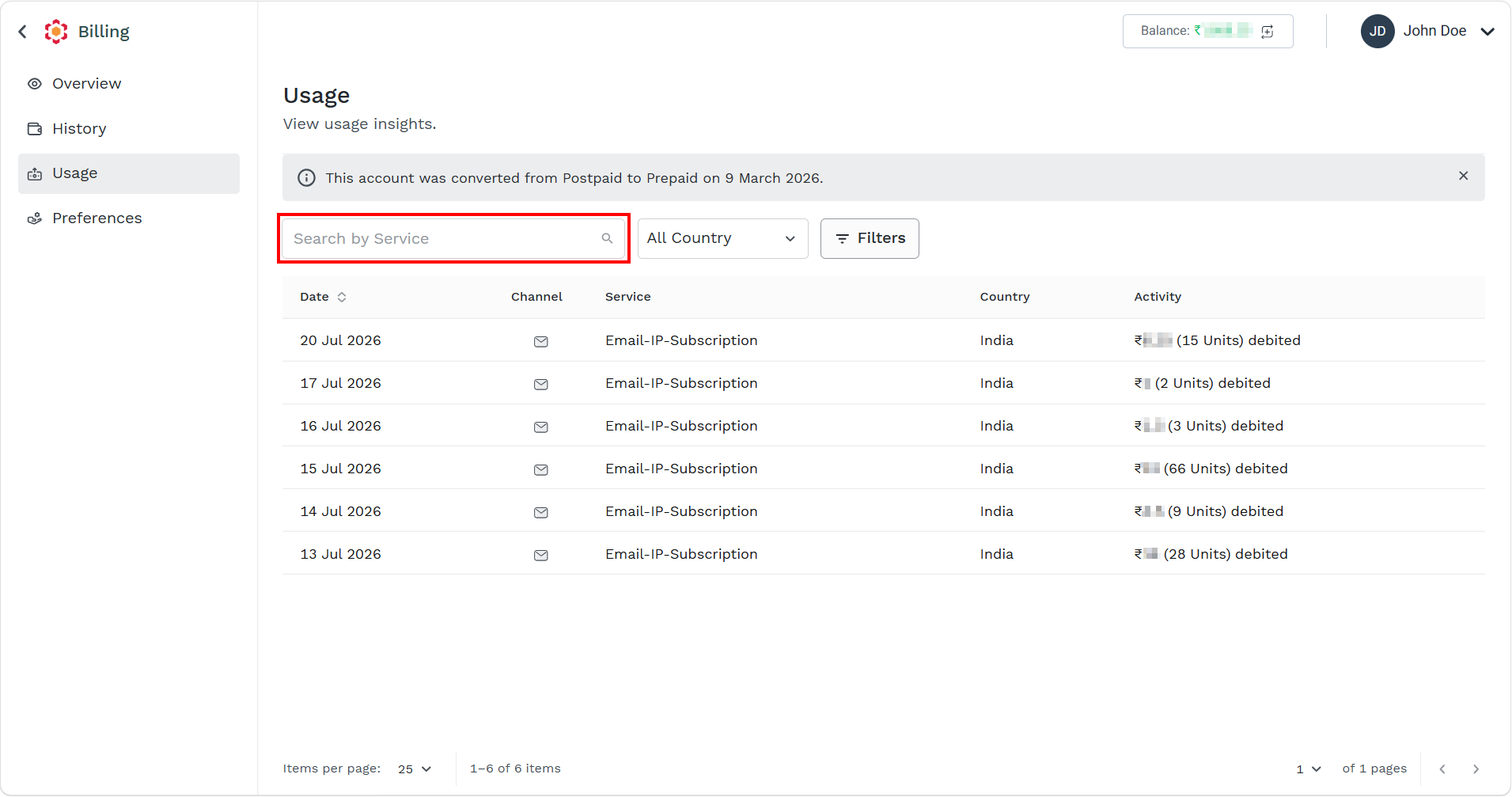The height and width of the screenshot is (797, 1512).
Task: Click the email channel icon for 13 Jul 2026
Action: point(541,555)
